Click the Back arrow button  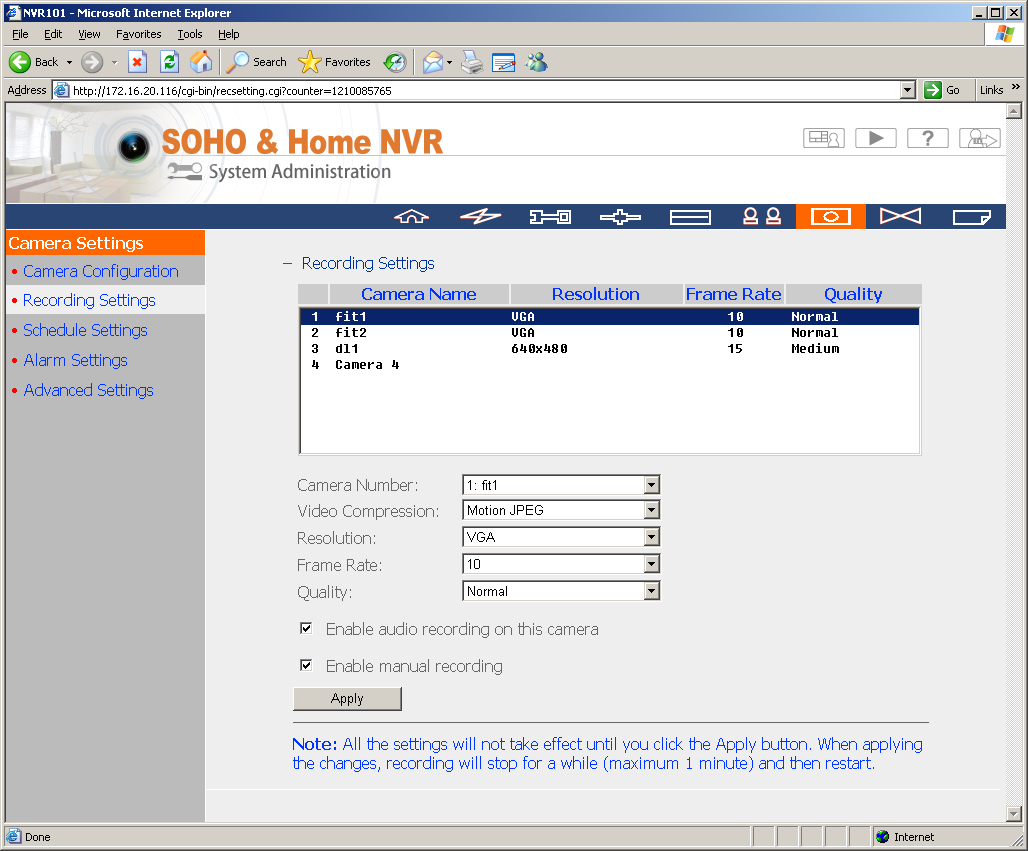pyautogui.click(x=33, y=62)
